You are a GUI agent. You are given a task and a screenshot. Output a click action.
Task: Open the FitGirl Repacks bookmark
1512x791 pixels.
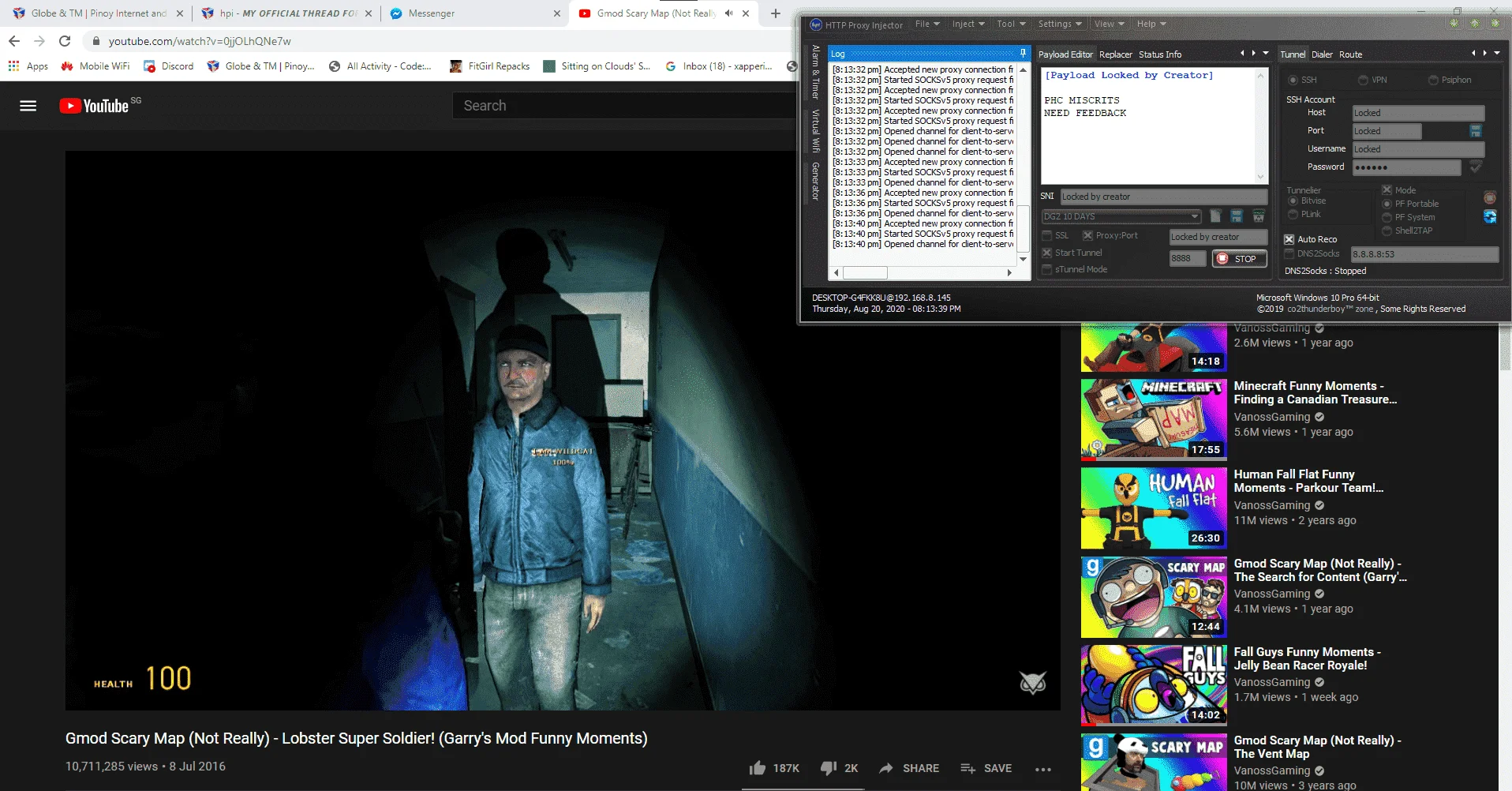click(490, 66)
